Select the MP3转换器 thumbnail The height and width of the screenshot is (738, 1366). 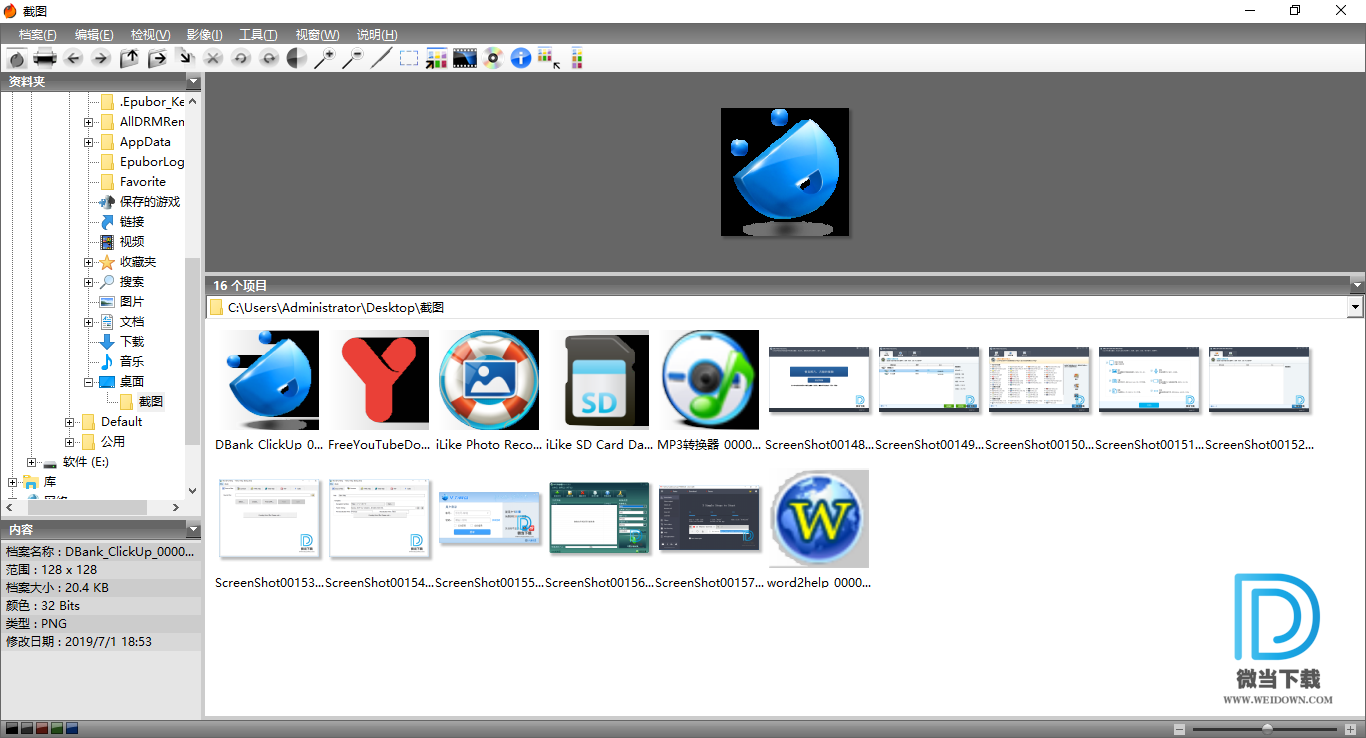click(x=709, y=380)
